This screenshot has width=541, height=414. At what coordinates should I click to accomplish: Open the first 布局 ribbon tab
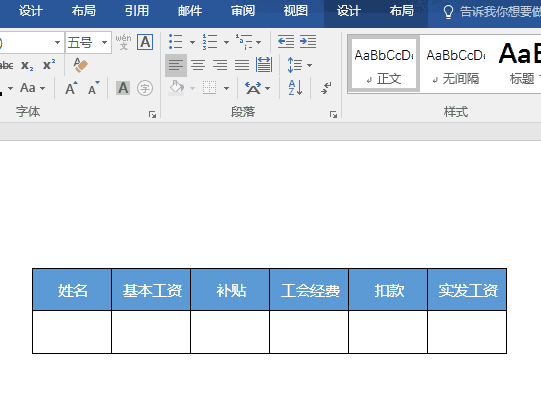[x=83, y=11]
